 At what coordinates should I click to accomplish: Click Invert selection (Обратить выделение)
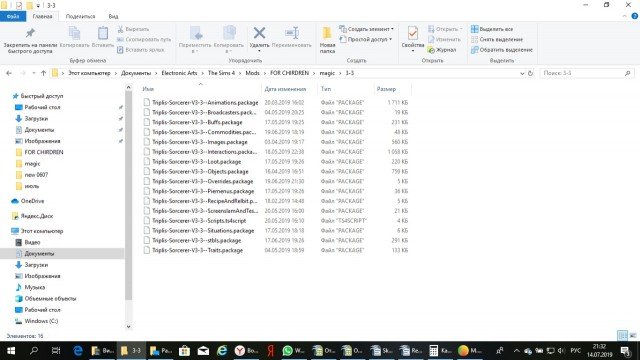click(x=502, y=50)
